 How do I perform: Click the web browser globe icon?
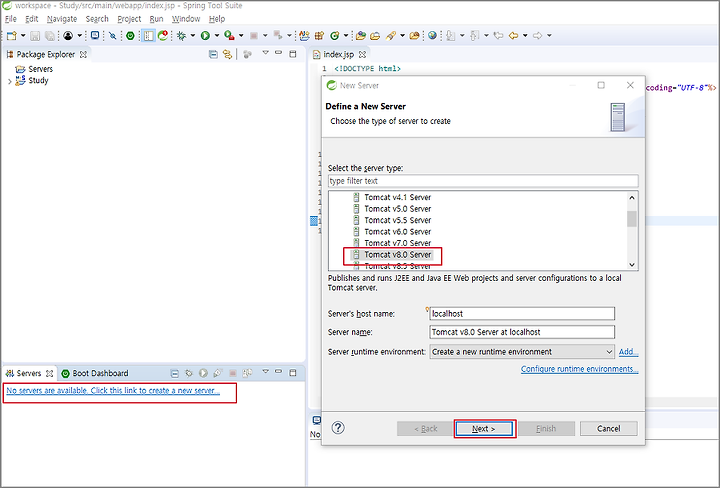pos(432,35)
